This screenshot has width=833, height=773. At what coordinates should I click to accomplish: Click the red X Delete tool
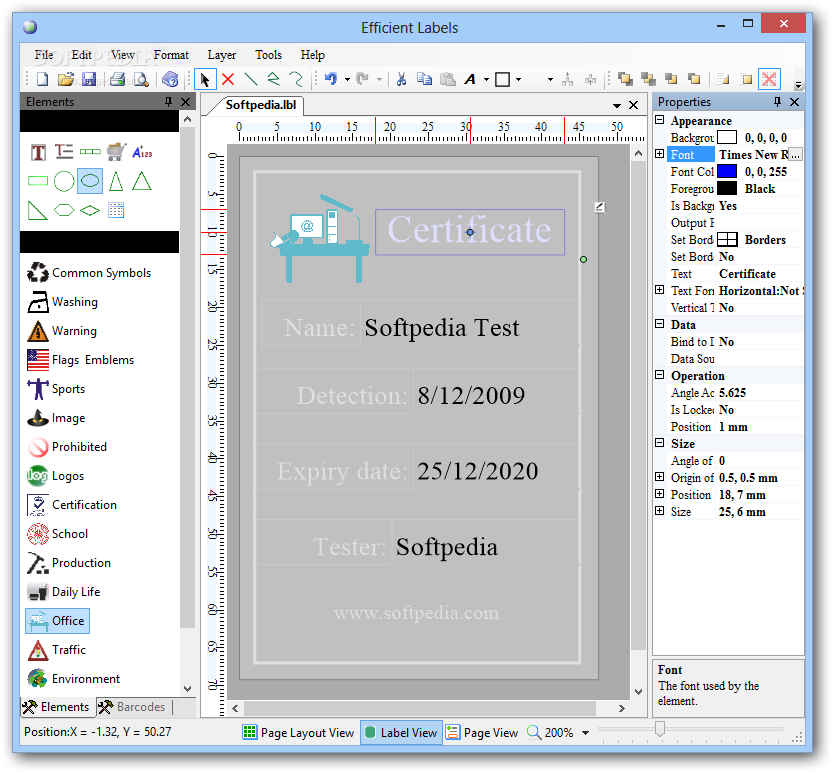228,80
